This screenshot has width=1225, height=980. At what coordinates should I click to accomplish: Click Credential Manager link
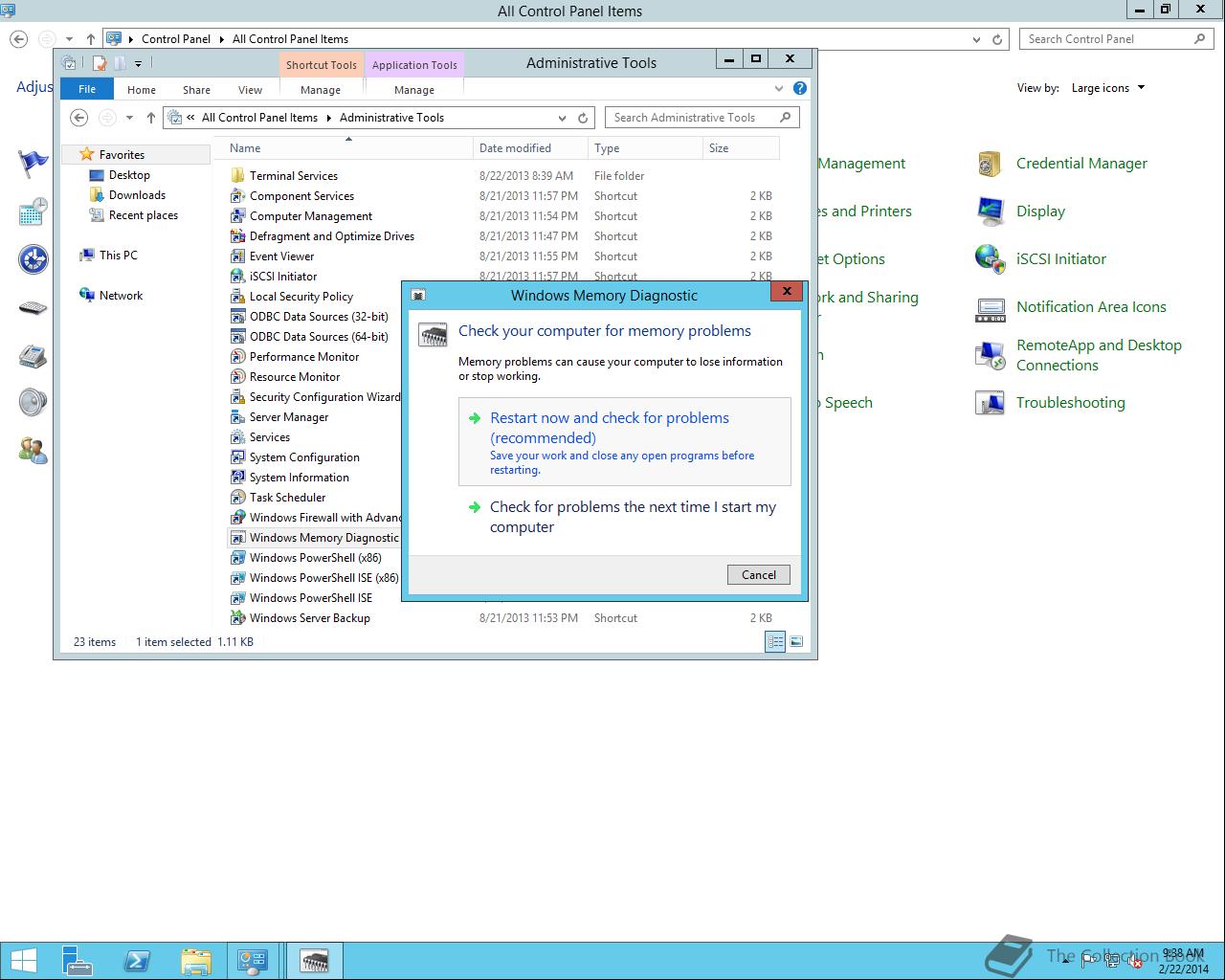pyautogui.click(x=1081, y=164)
